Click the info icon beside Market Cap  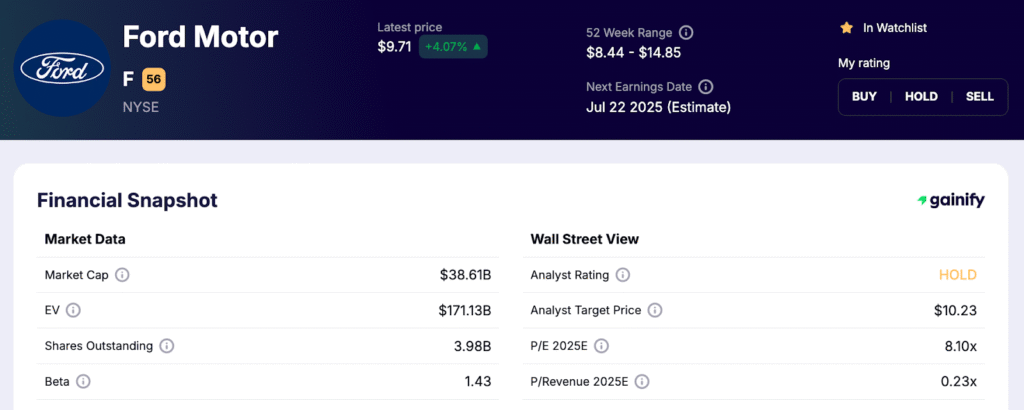point(122,275)
